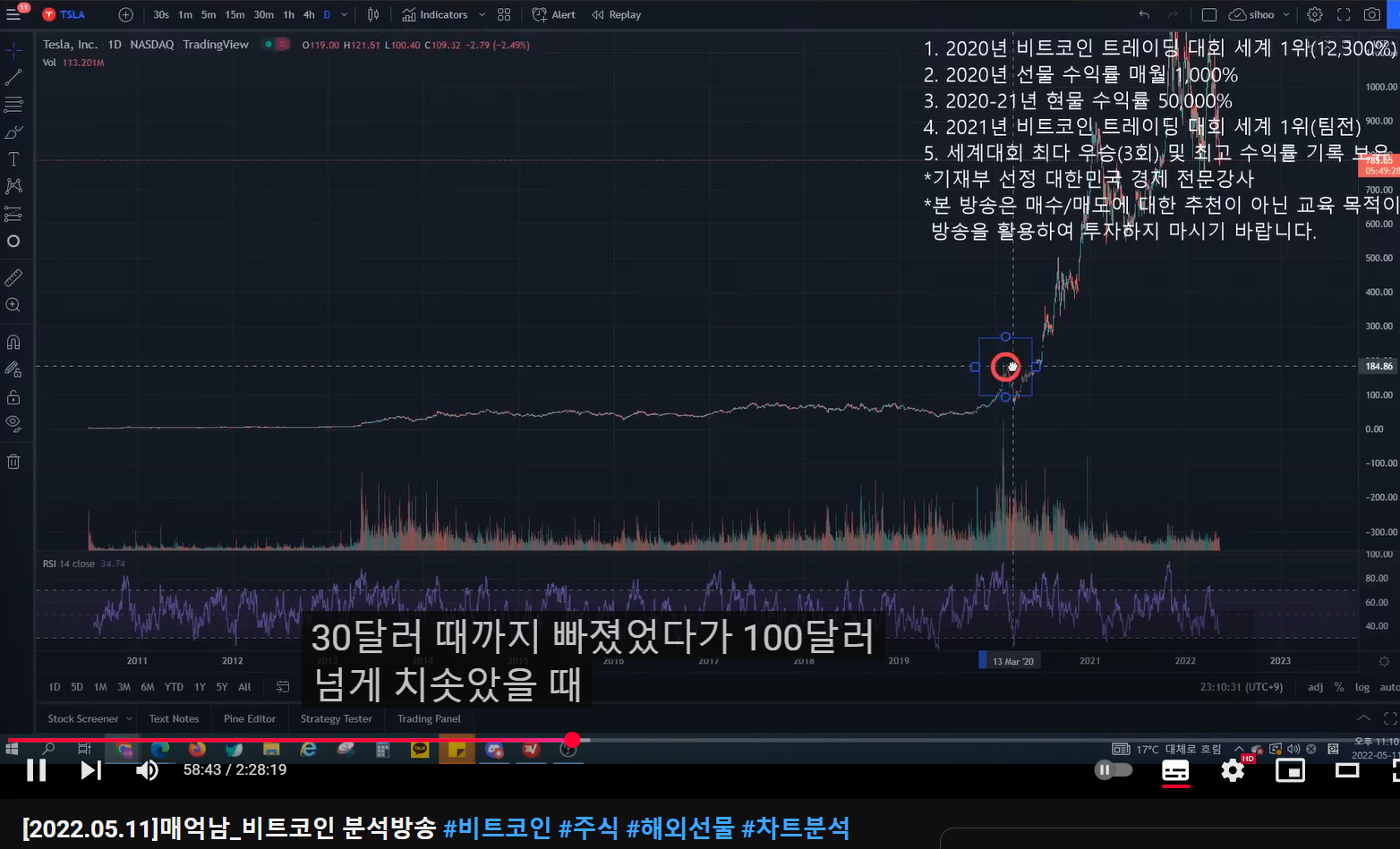Set date range to 1M
Screen dimensions: 1400x849
click(x=100, y=687)
